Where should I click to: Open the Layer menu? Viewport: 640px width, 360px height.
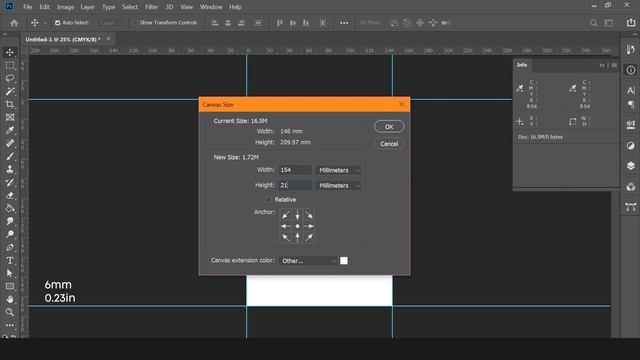(87, 7)
